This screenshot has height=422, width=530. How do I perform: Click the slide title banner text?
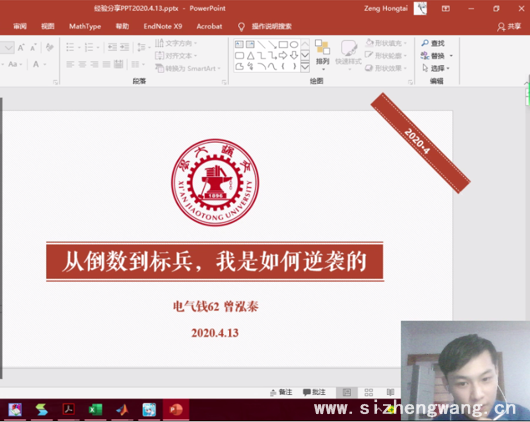pos(215,261)
